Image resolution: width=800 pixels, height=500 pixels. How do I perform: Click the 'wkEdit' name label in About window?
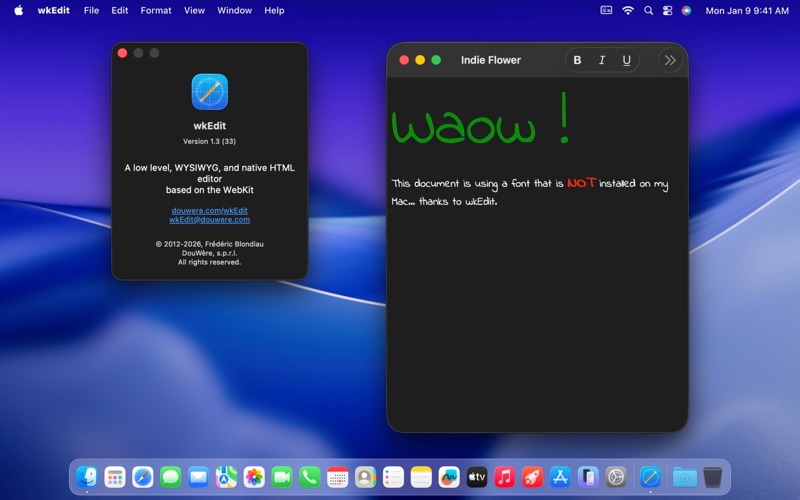pyautogui.click(x=210, y=126)
